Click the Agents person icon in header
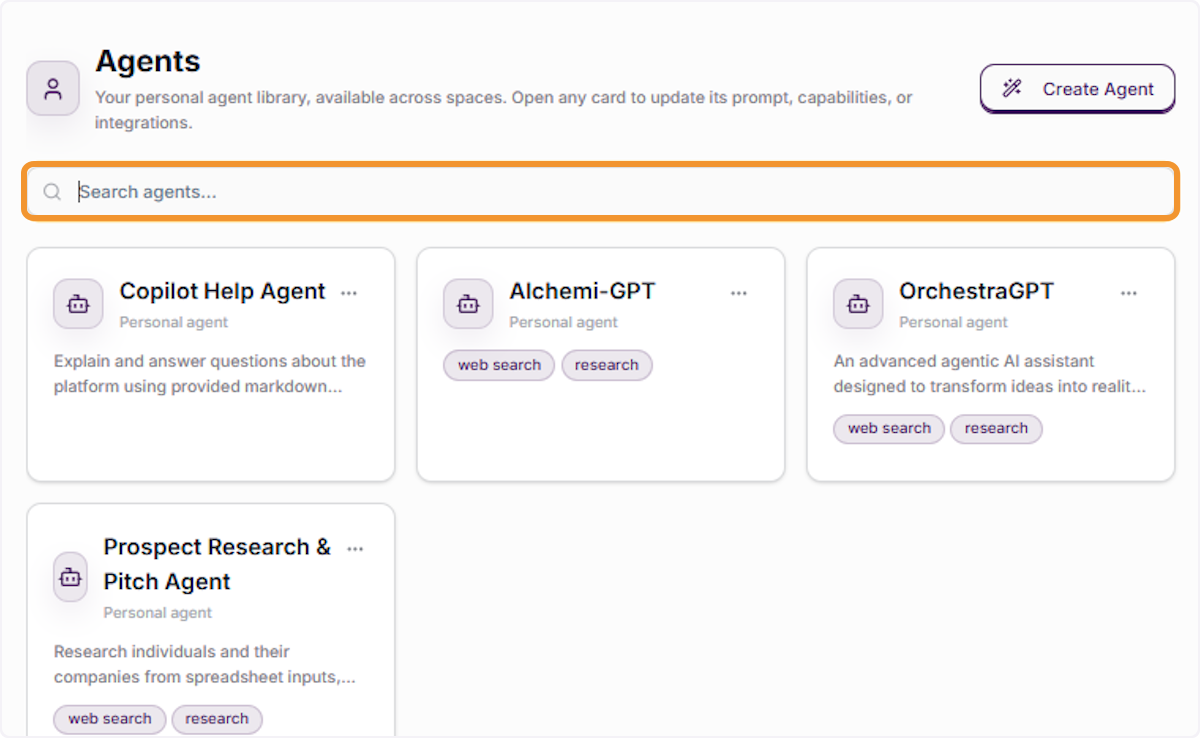 [53, 88]
